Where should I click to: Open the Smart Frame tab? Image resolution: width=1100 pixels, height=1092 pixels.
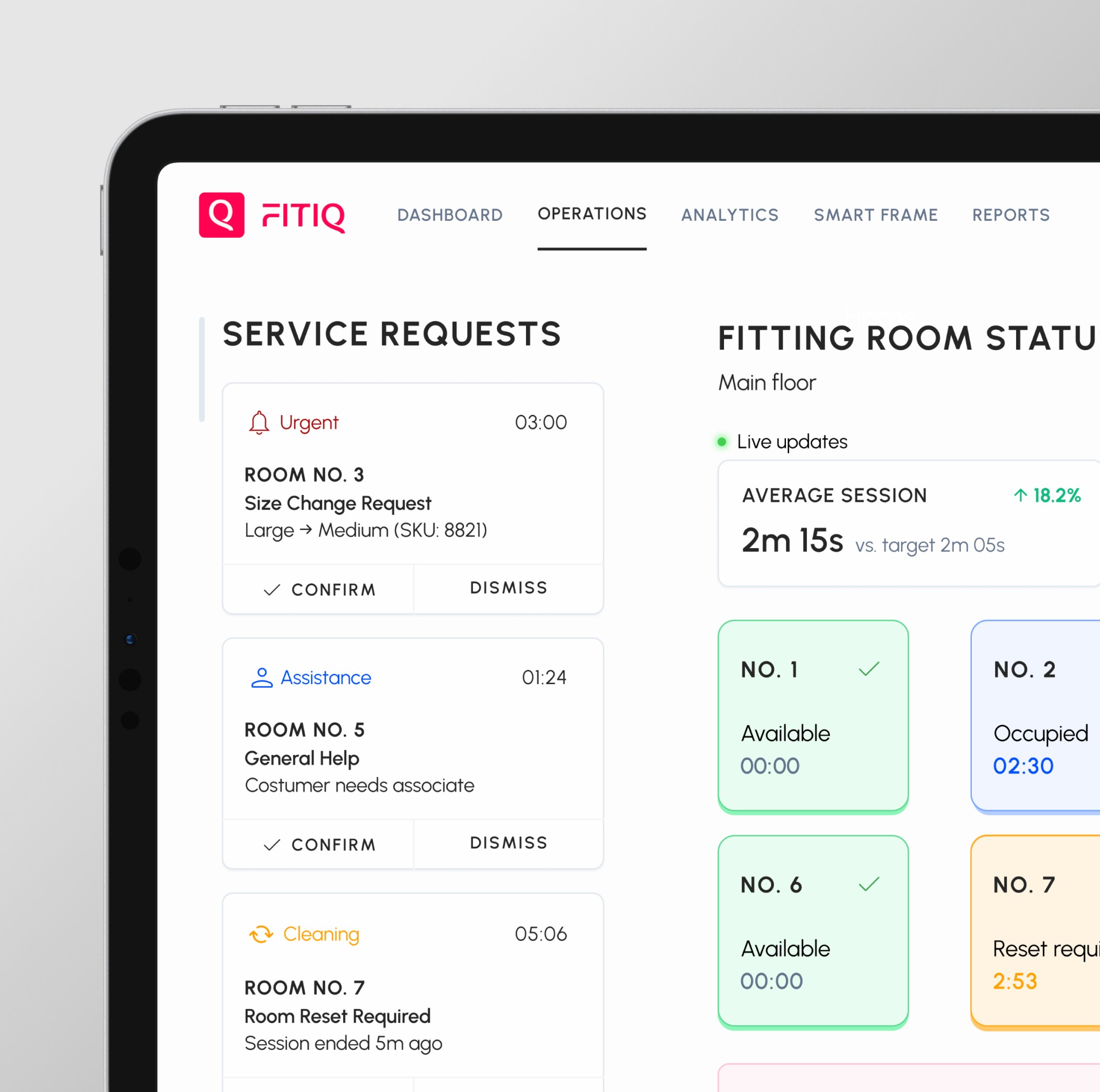pyautogui.click(x=876, y=215)
